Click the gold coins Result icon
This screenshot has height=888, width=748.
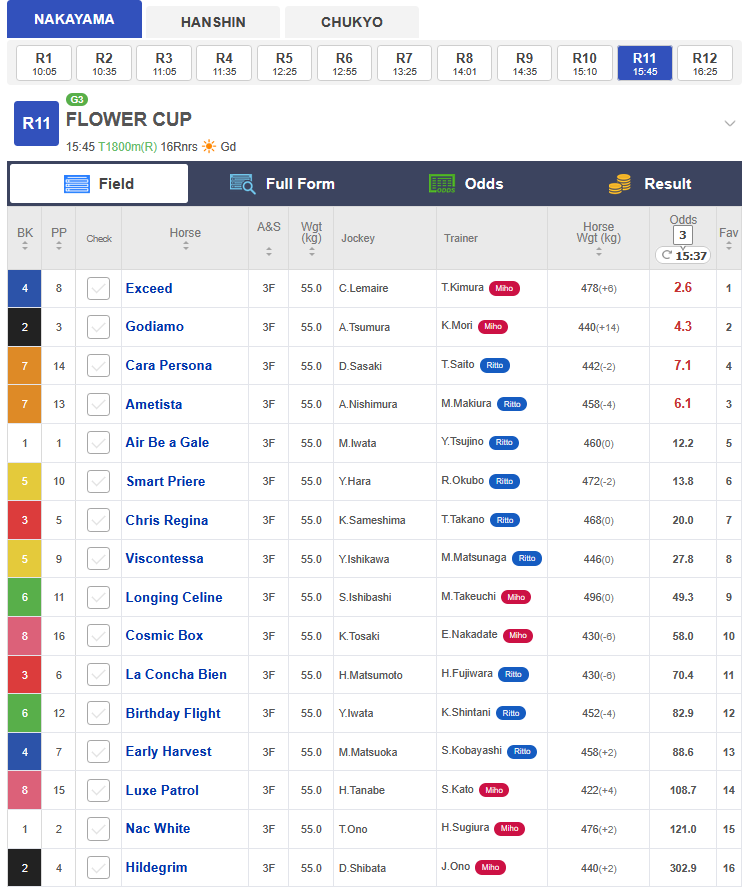620,184
